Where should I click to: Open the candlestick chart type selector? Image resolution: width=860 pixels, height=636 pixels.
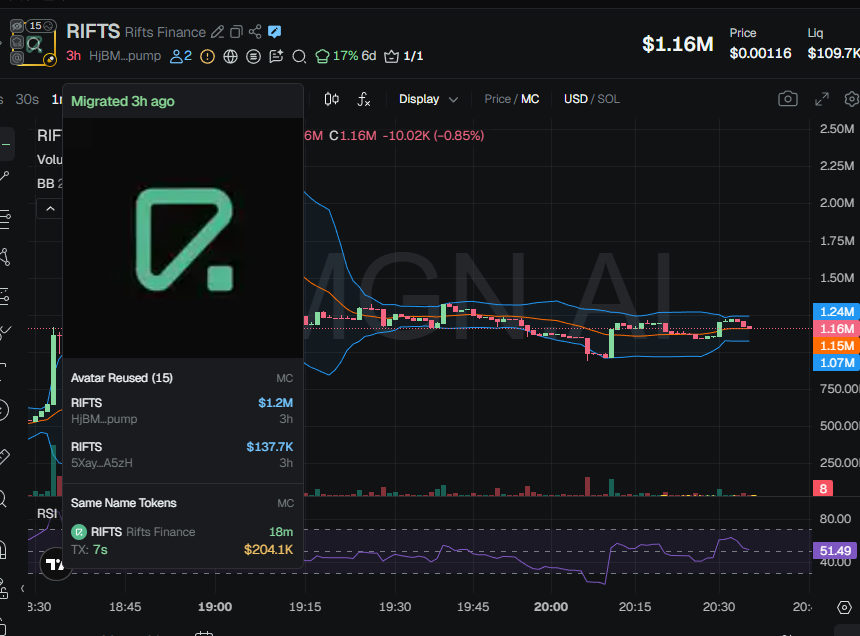coord(331,99)
